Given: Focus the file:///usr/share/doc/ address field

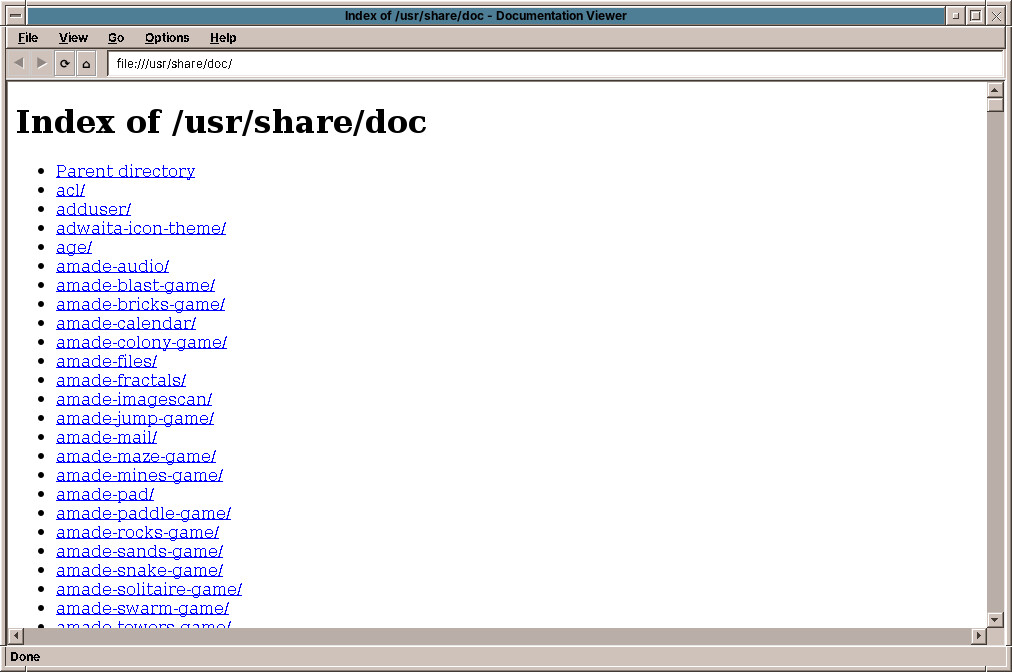Looking at the screenshot, I should click(x=555, y=63).
